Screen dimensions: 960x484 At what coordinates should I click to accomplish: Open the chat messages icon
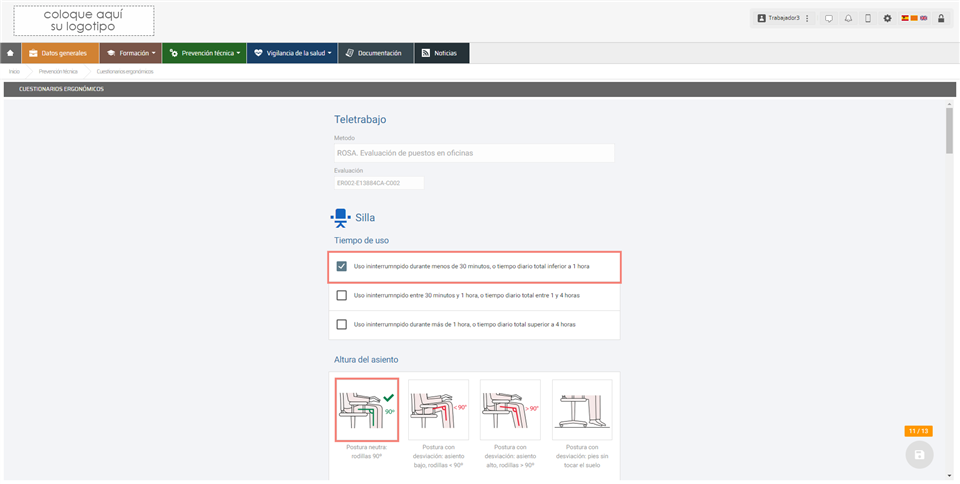coord(828,19)
